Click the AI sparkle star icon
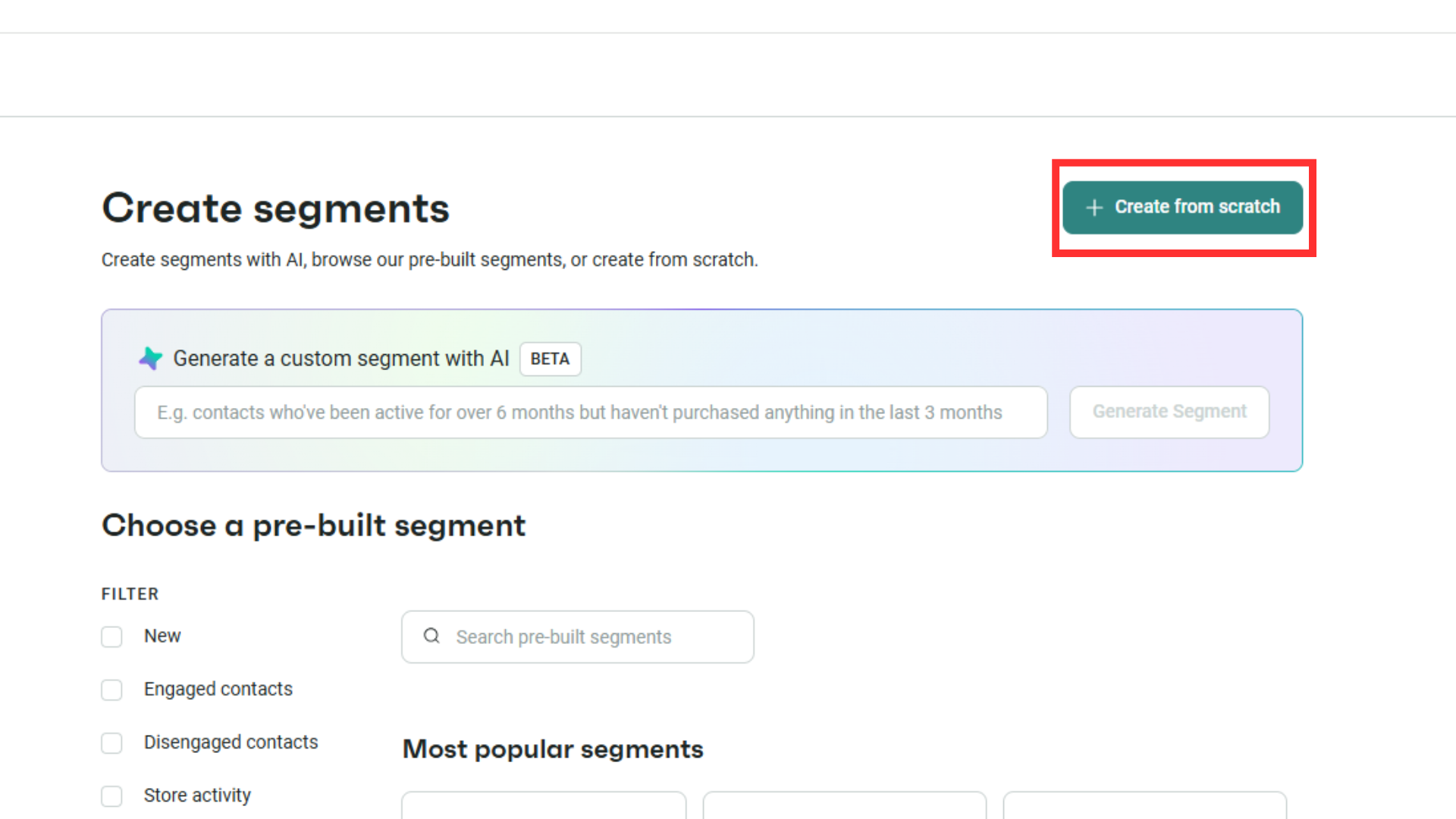This screenshot has height=819, width=1456. (x=151, y=359)
